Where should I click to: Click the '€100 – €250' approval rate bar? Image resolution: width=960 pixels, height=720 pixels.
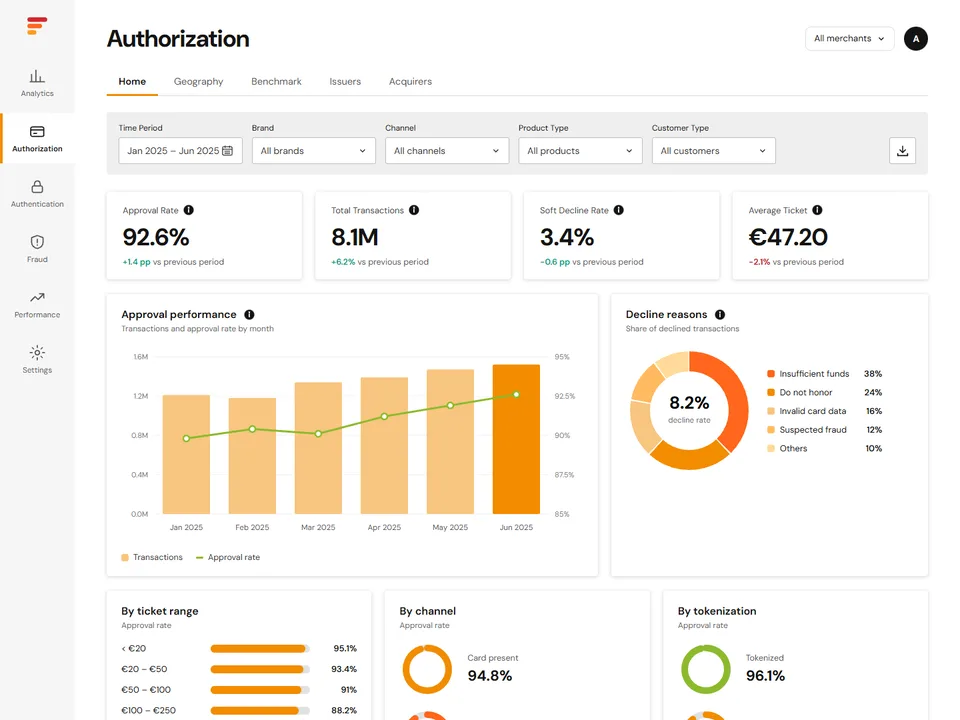click(260, 711)
